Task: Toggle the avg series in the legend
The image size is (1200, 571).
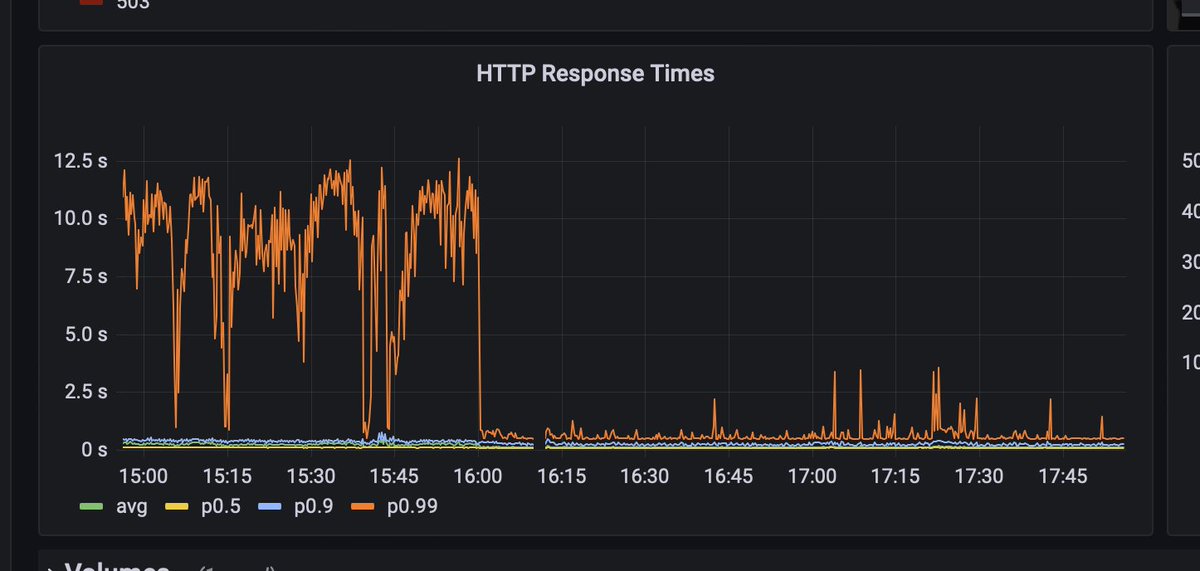Action: 131,507
